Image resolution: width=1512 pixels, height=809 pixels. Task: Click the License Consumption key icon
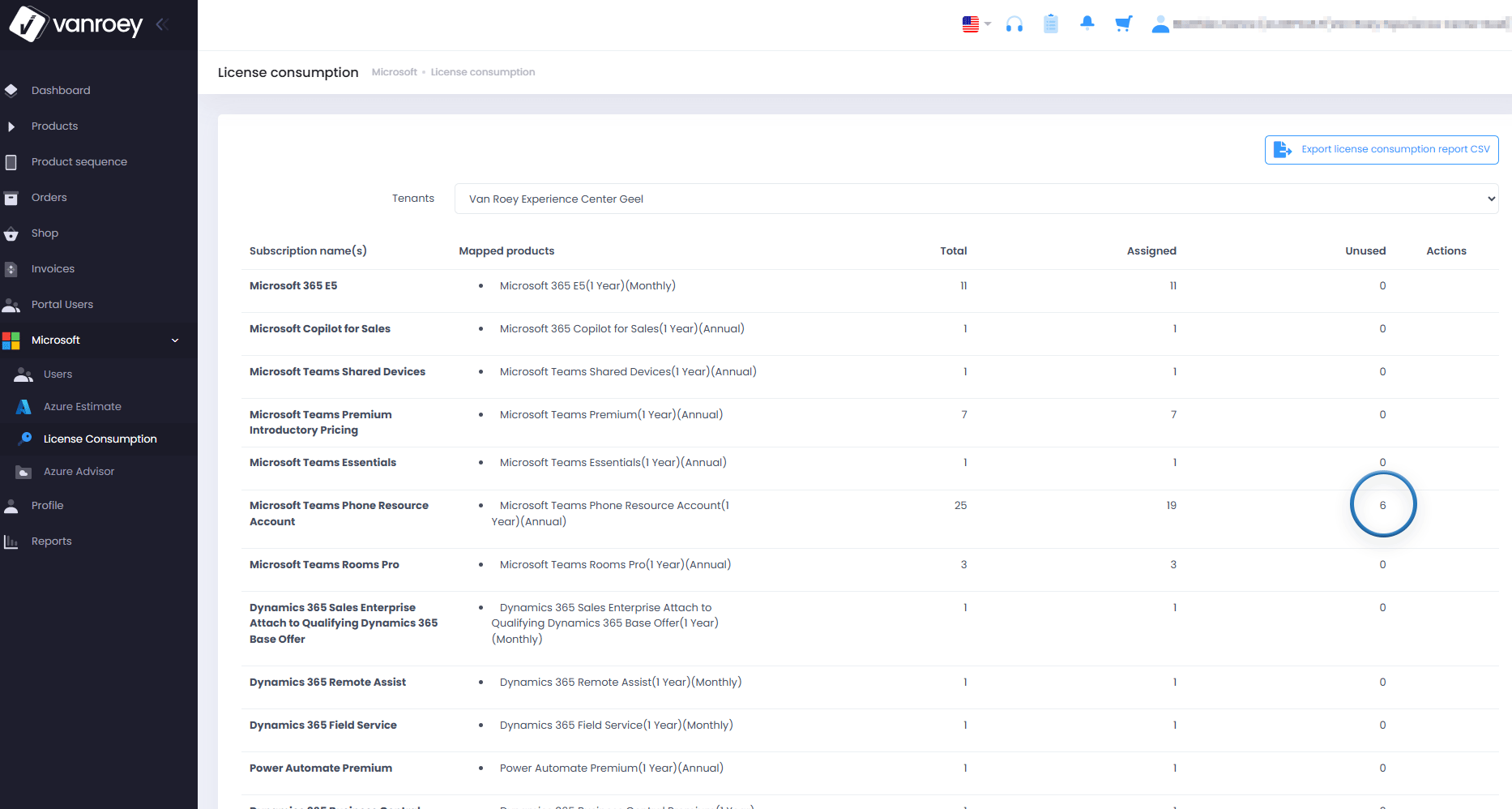pos(25,439)
